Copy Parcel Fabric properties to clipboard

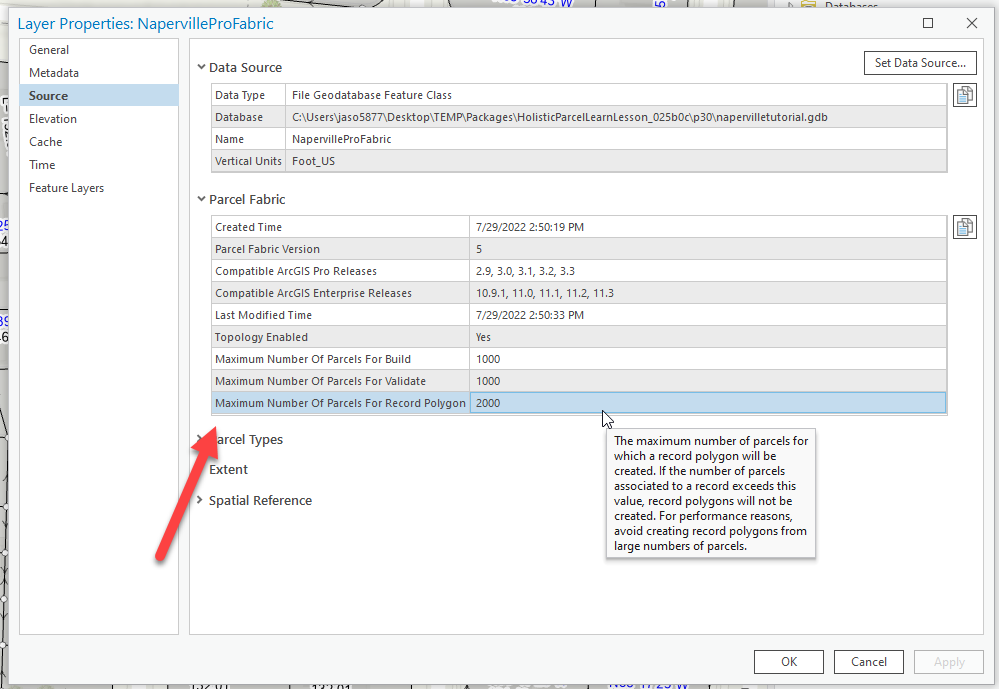(x=965, y=227)
